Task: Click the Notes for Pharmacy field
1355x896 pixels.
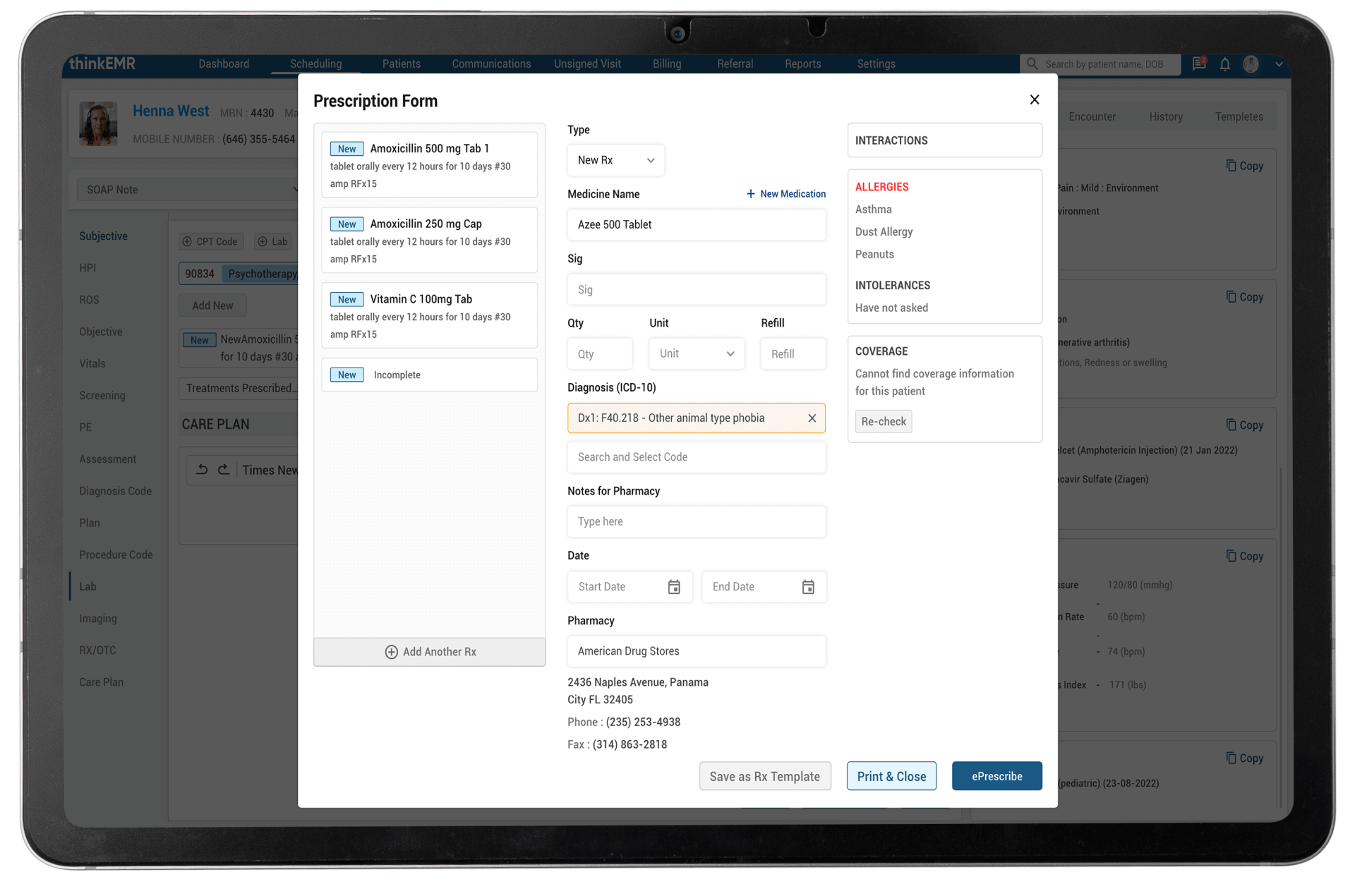Action: coord(697,521)
